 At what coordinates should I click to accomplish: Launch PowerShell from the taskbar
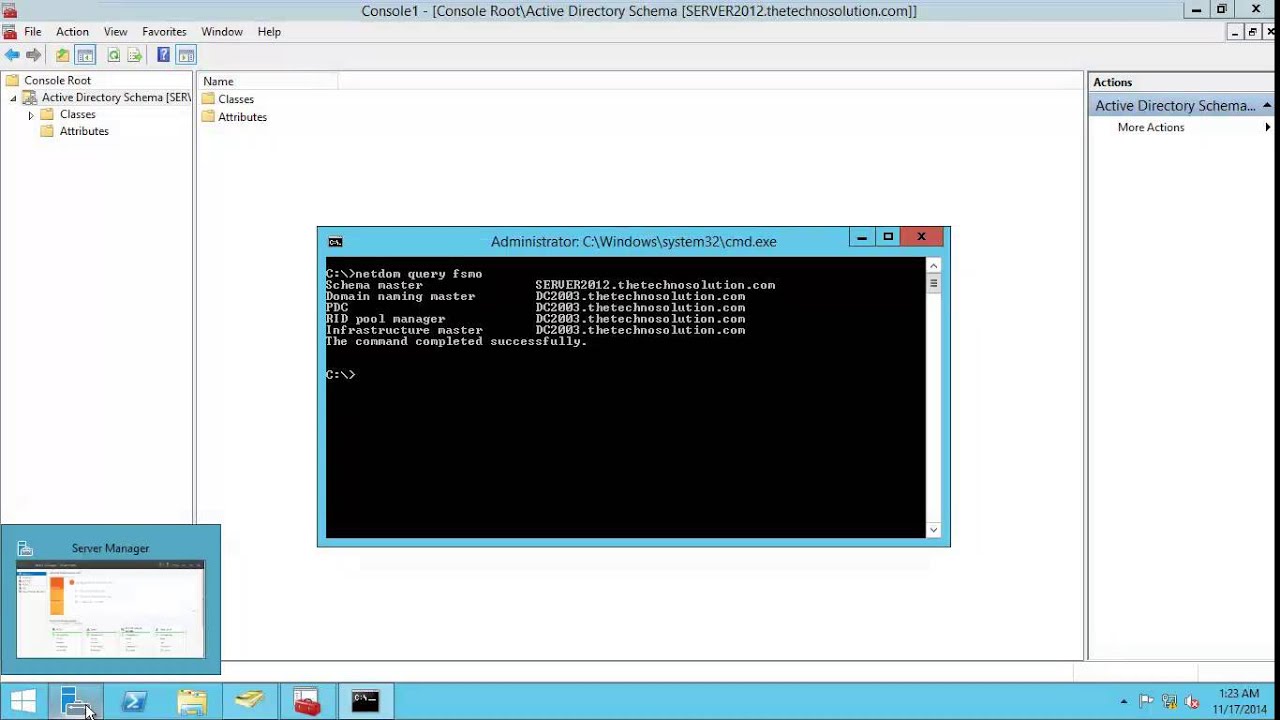134,702
